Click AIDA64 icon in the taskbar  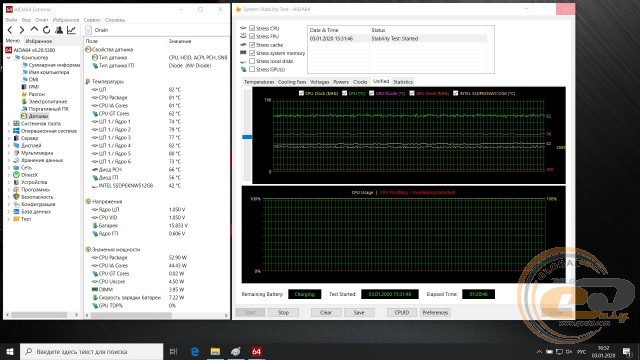pyautogui.click(x=256, y=351)
